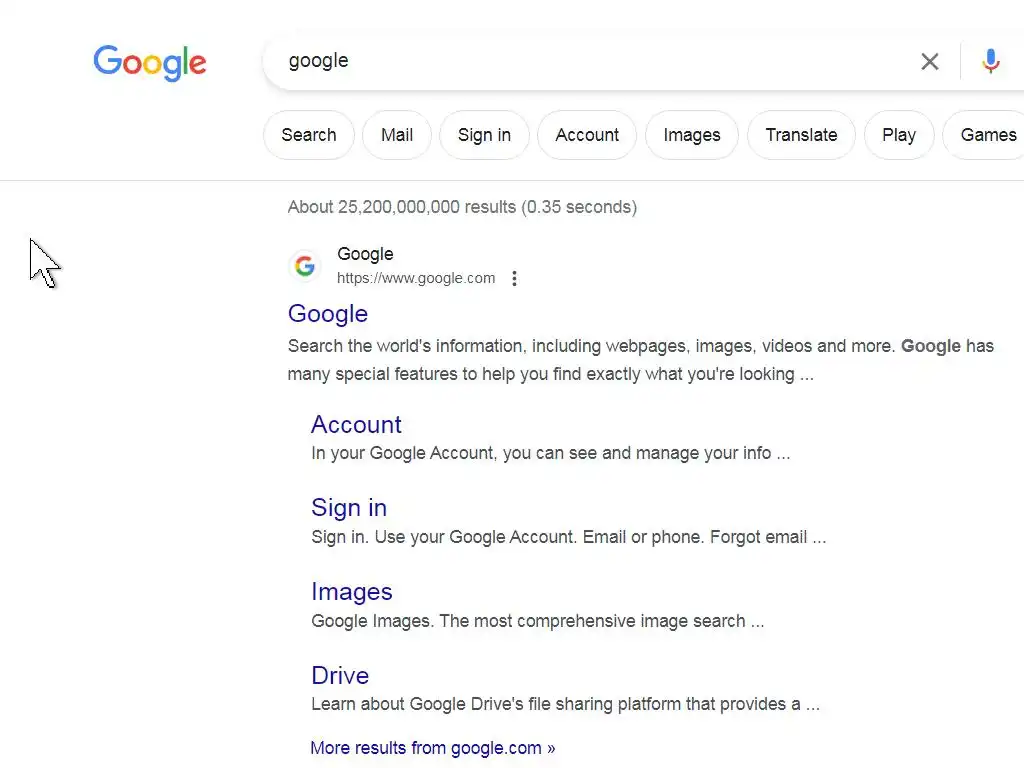The width and height of the screenshot is (1024, 768).
Task: Select the Play filter chip
Action: [x=899, y=135]
